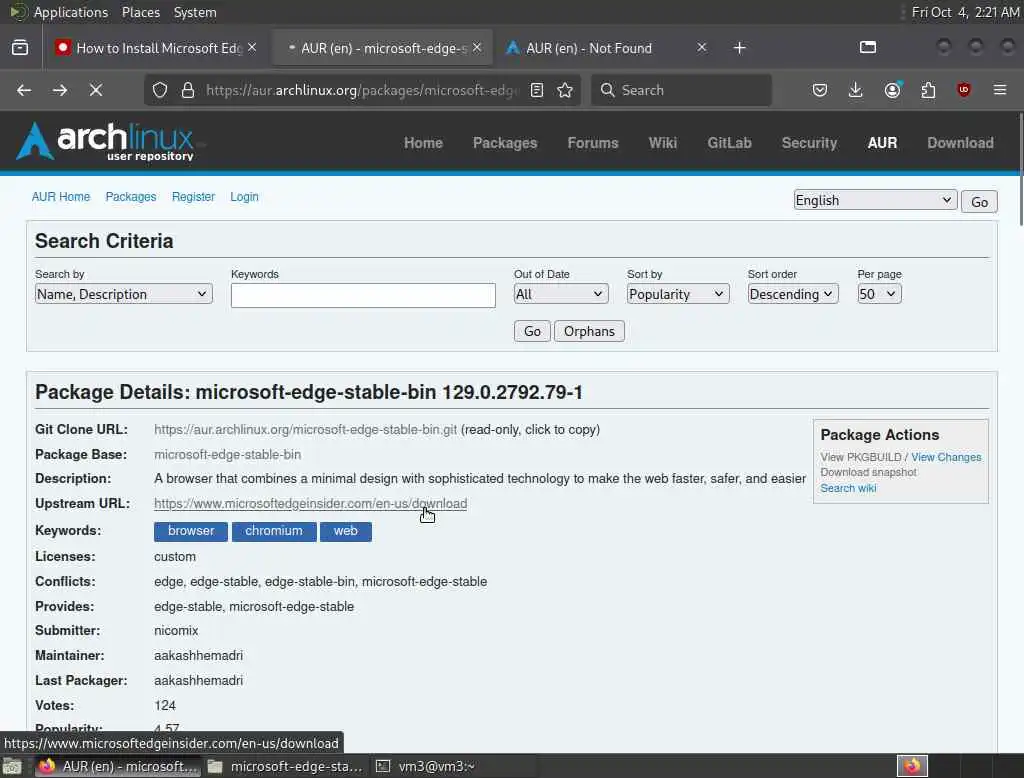1024x778 pixels.
Task: Close the AUR Not Found tab
Action: coord(701,48)
